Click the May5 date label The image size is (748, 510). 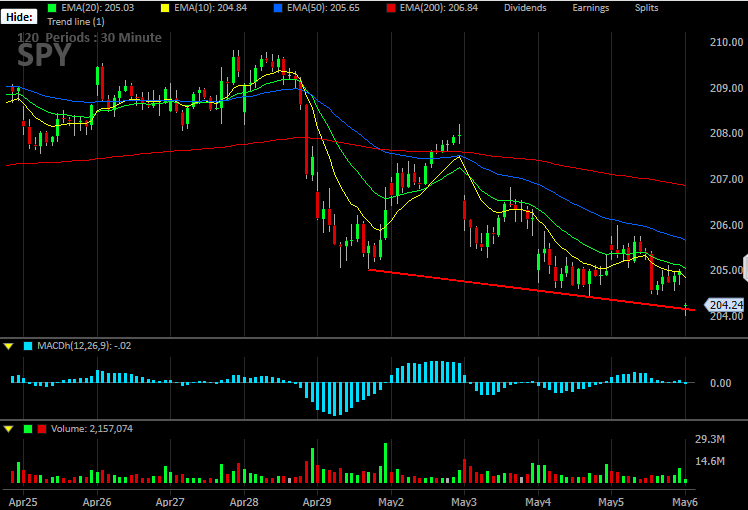[x=611, y=502]
